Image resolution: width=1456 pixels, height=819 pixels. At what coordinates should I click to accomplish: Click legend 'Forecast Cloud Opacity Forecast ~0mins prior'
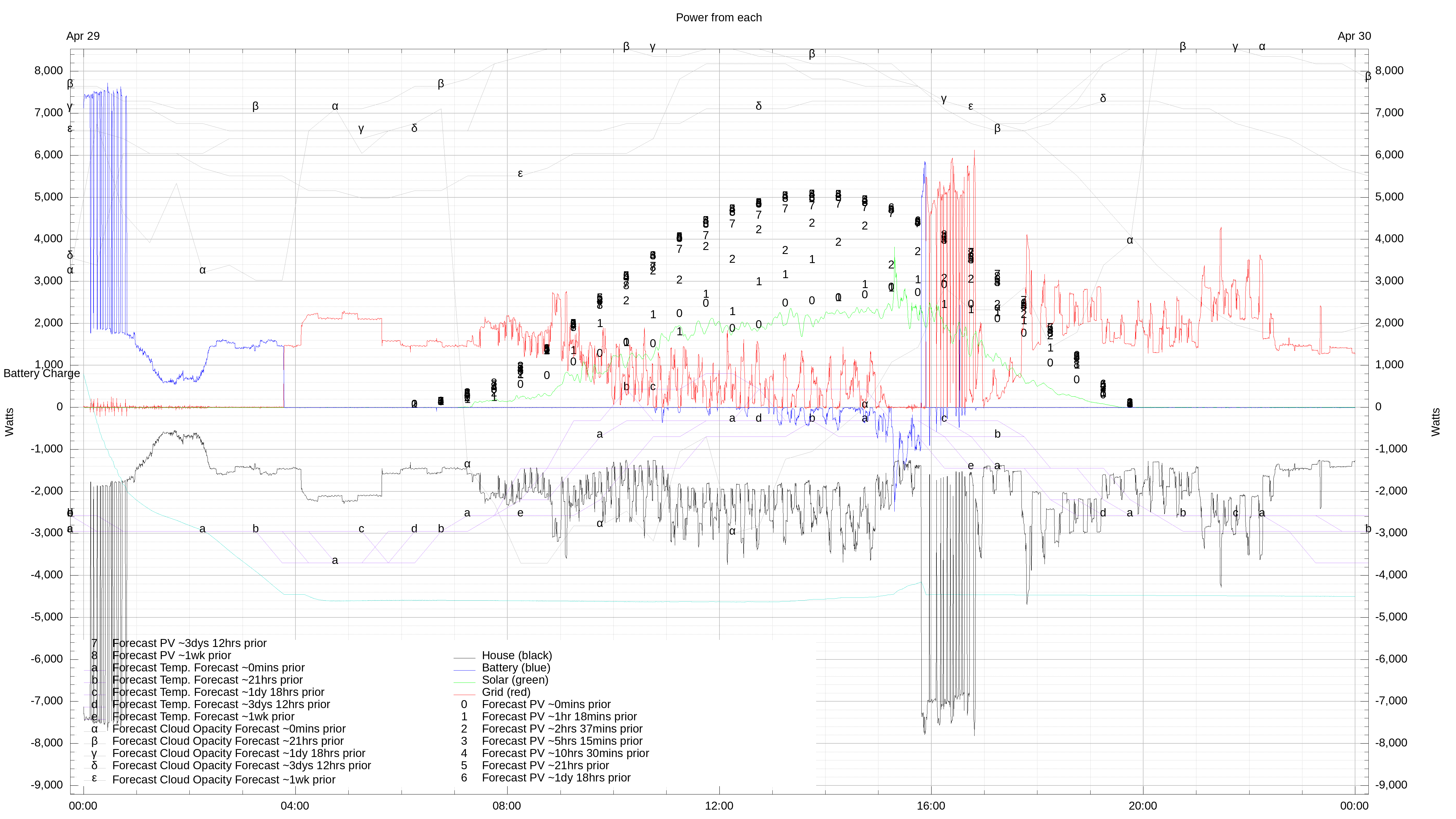pyautogui.click(x=229, y=729)
